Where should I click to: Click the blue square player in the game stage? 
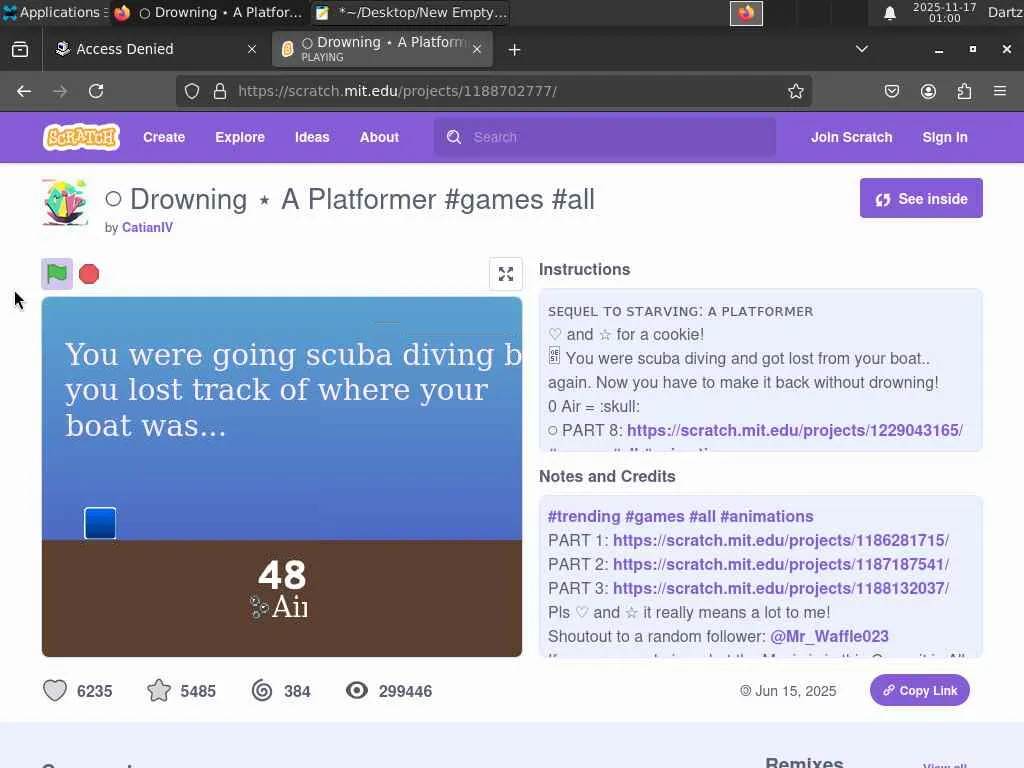coord(100,523)
